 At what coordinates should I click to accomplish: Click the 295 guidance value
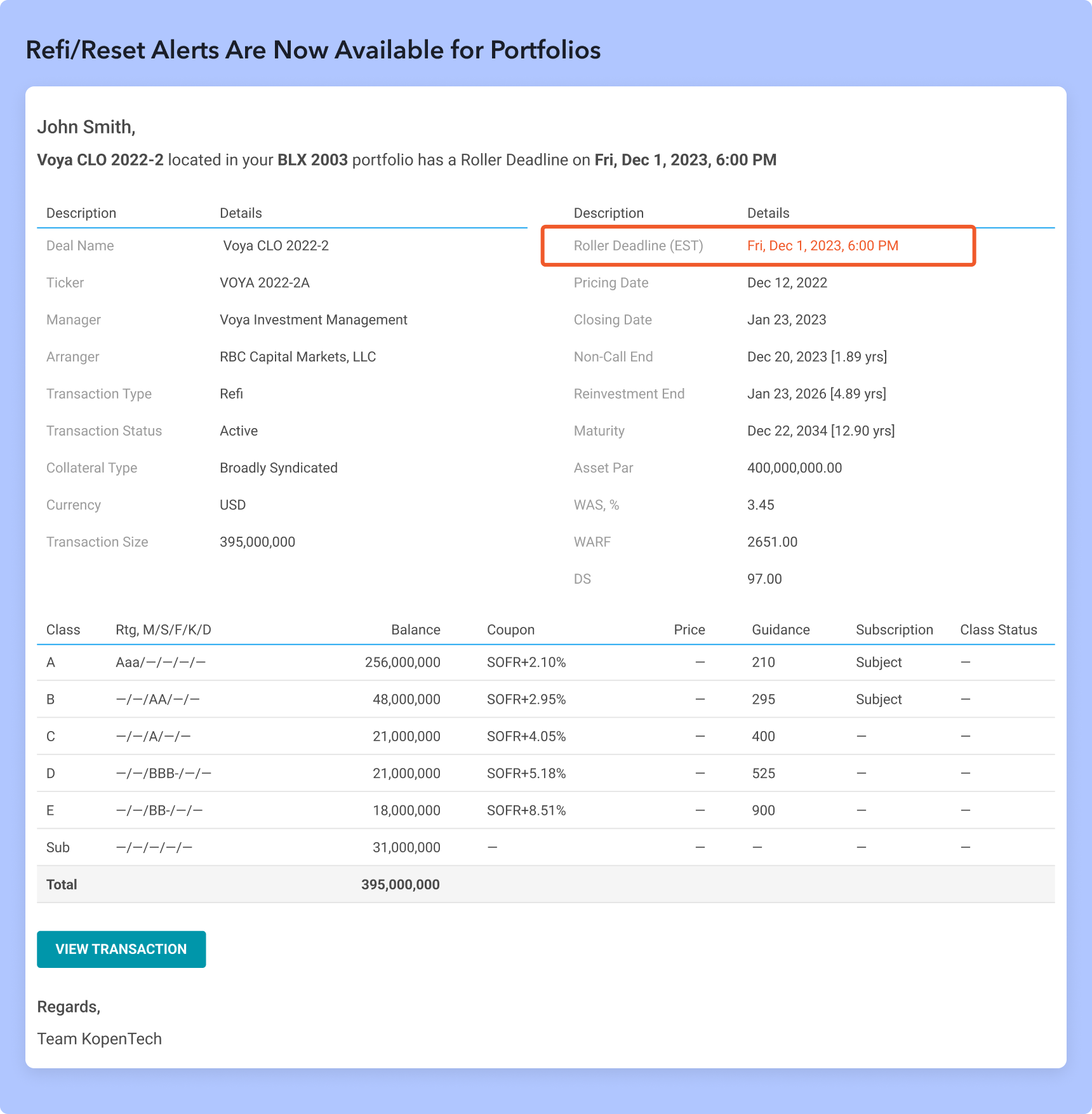(763, 699)
